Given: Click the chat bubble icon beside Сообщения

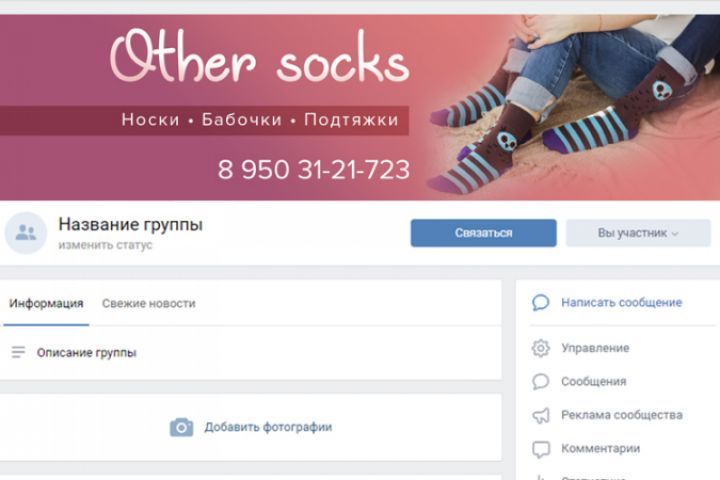Looking at the screenshot, I should [540, 382].
